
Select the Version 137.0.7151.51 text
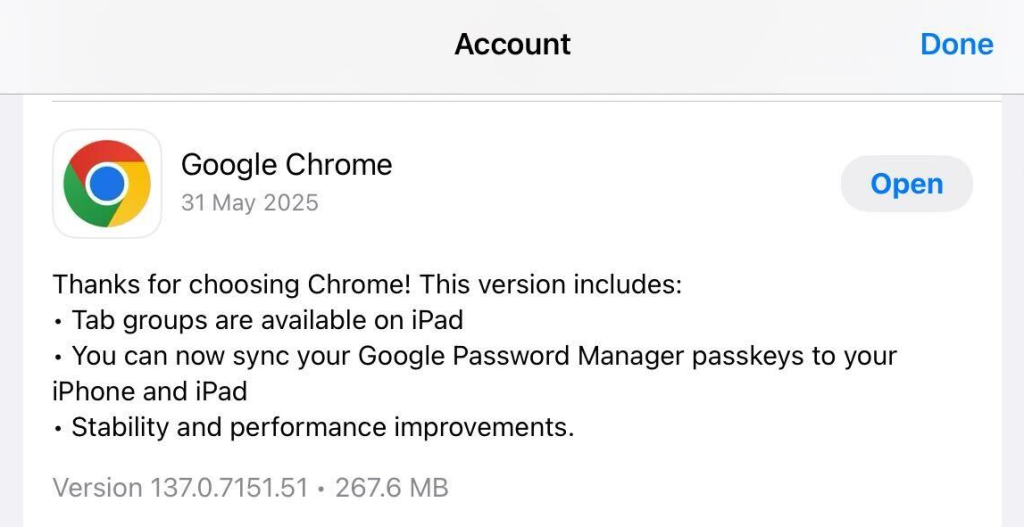[180, 488]
